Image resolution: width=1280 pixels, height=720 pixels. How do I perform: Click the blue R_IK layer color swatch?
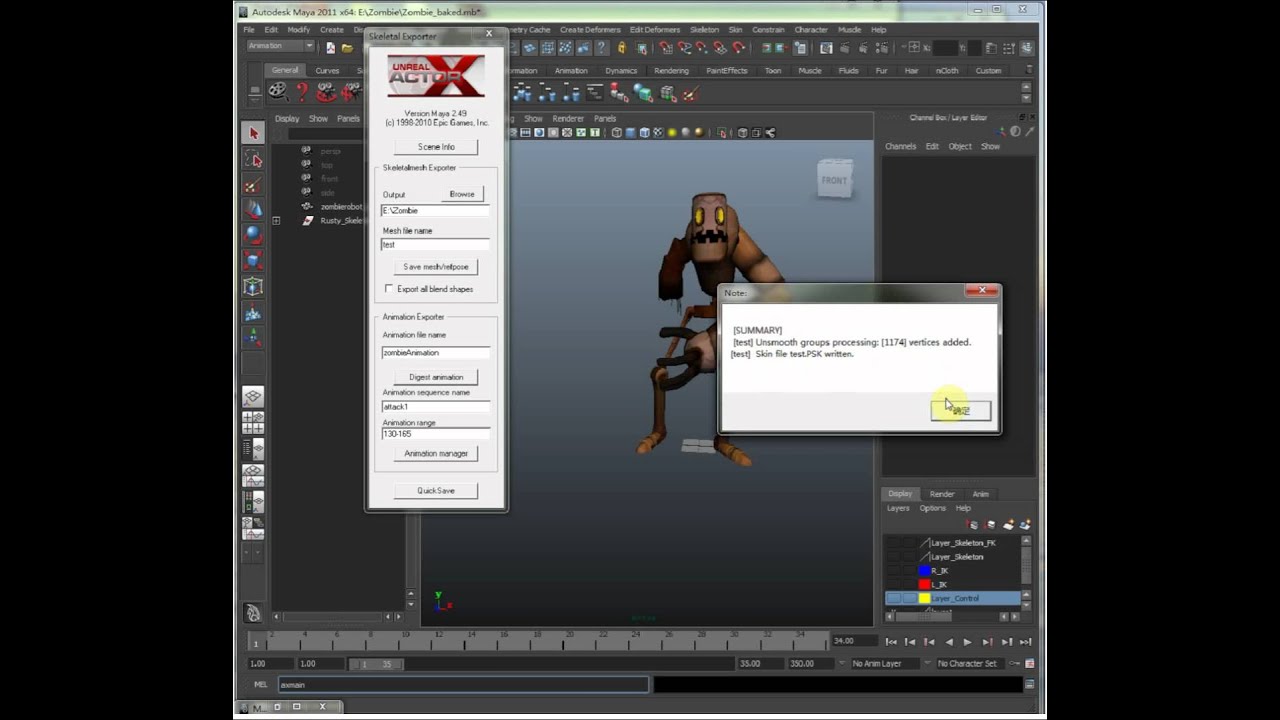tap(925, 571)
